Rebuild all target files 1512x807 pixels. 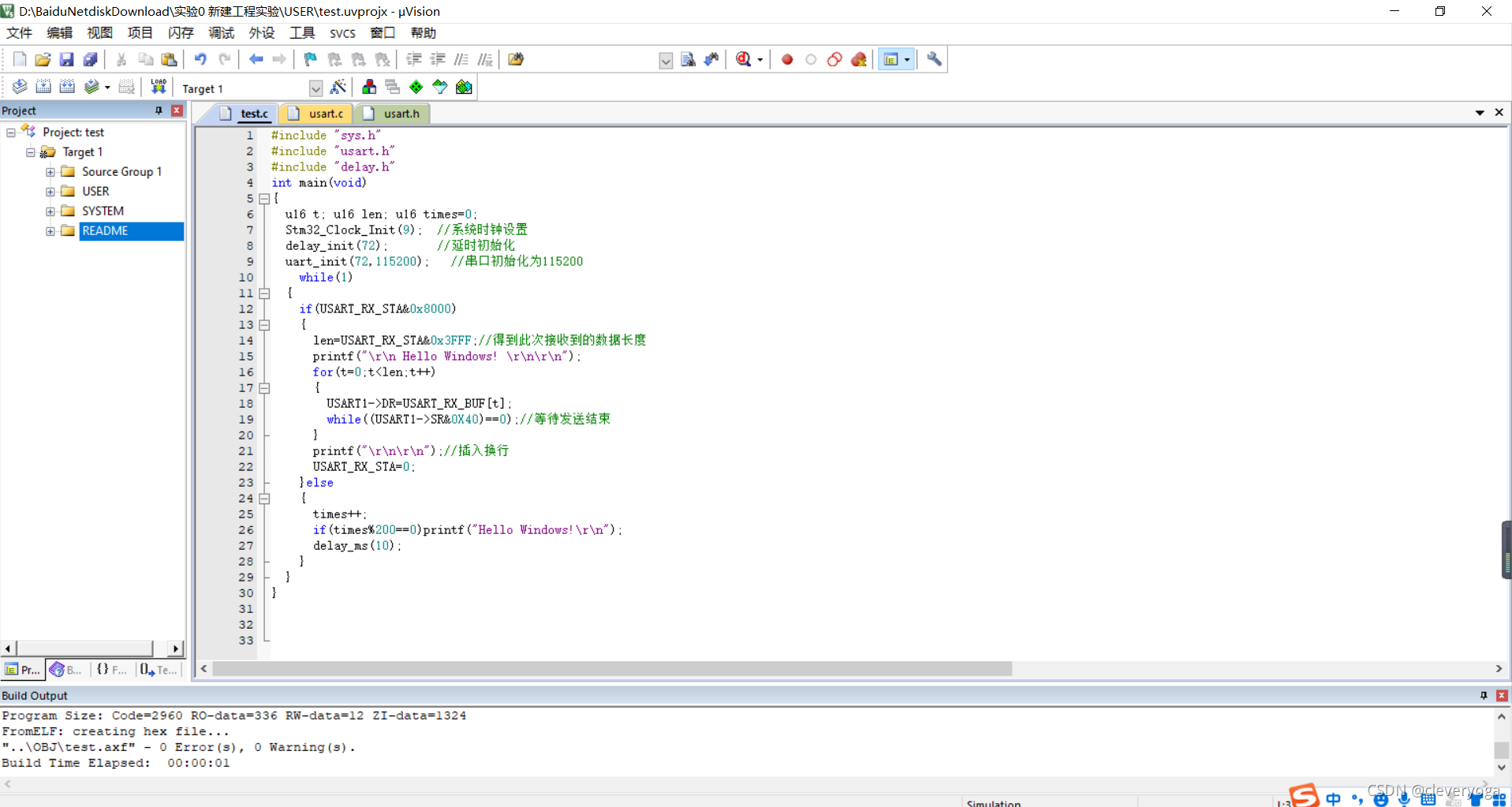click(67, 86)
